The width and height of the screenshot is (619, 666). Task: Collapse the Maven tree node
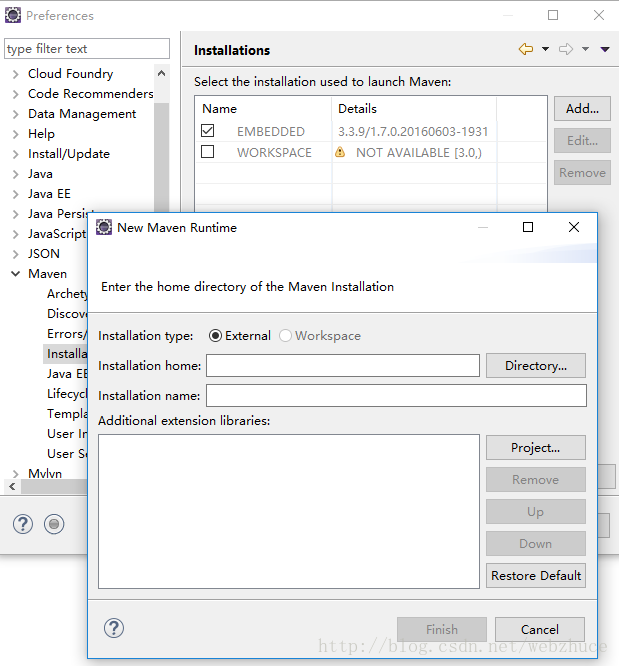(16, 274)
